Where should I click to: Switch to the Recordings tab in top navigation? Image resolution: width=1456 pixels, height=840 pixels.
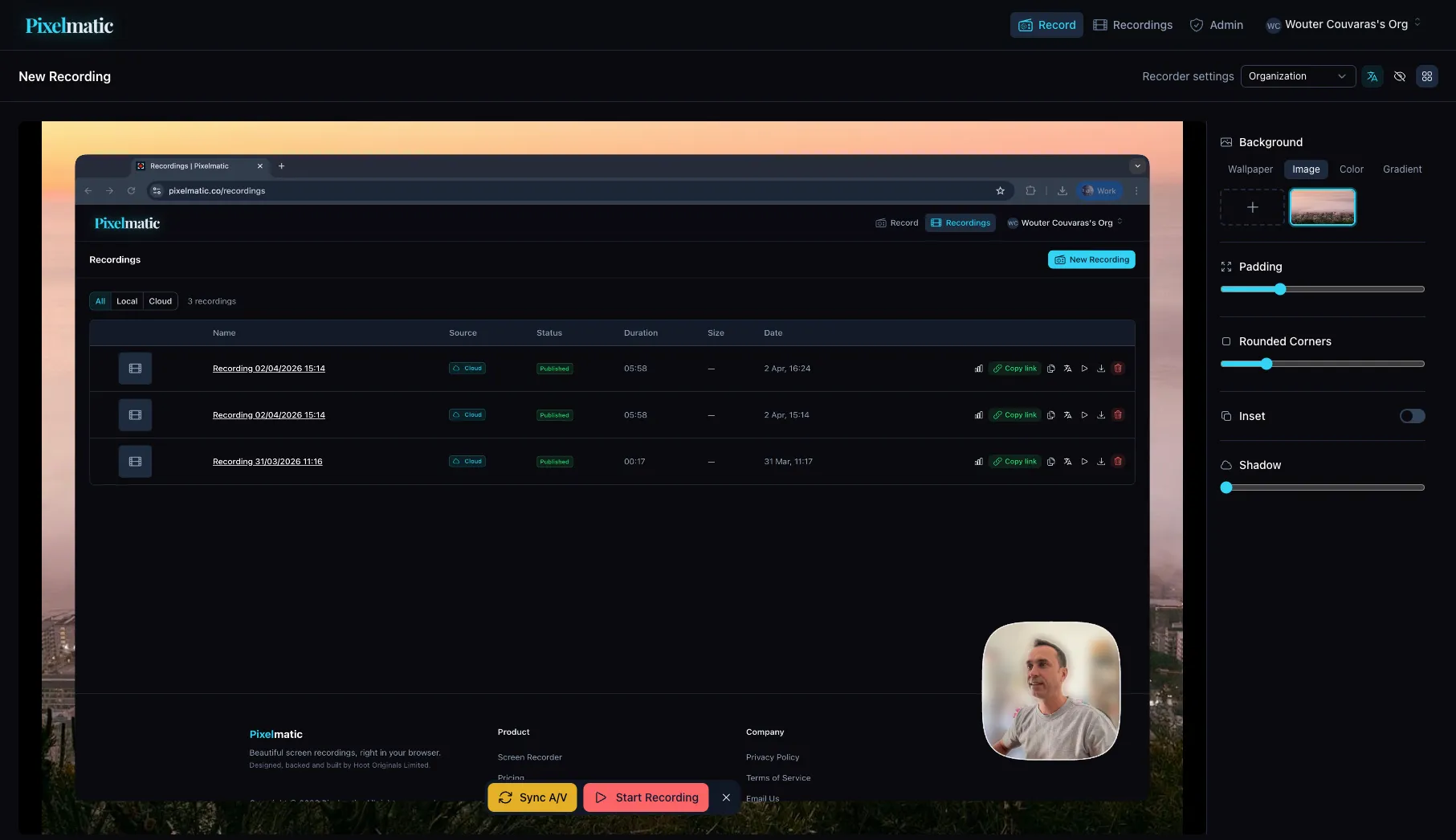click(1132, 25)
